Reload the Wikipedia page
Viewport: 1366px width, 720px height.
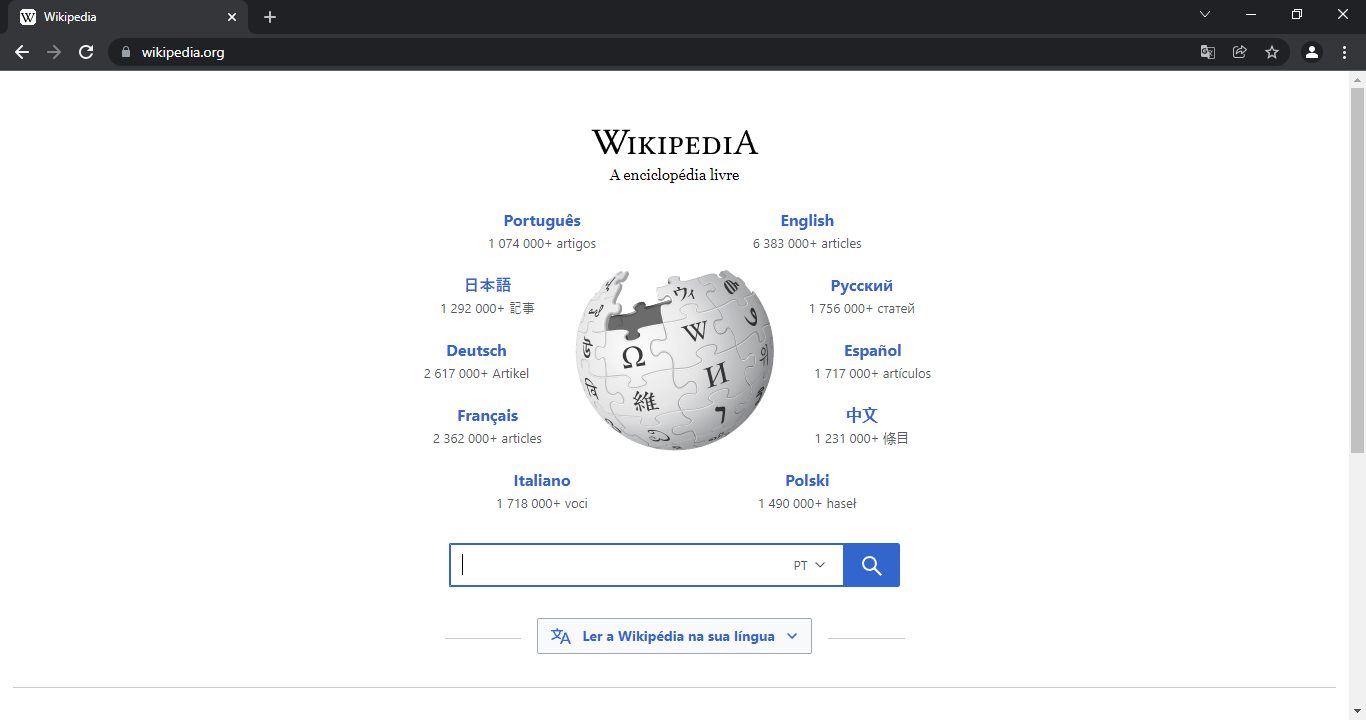86,52
